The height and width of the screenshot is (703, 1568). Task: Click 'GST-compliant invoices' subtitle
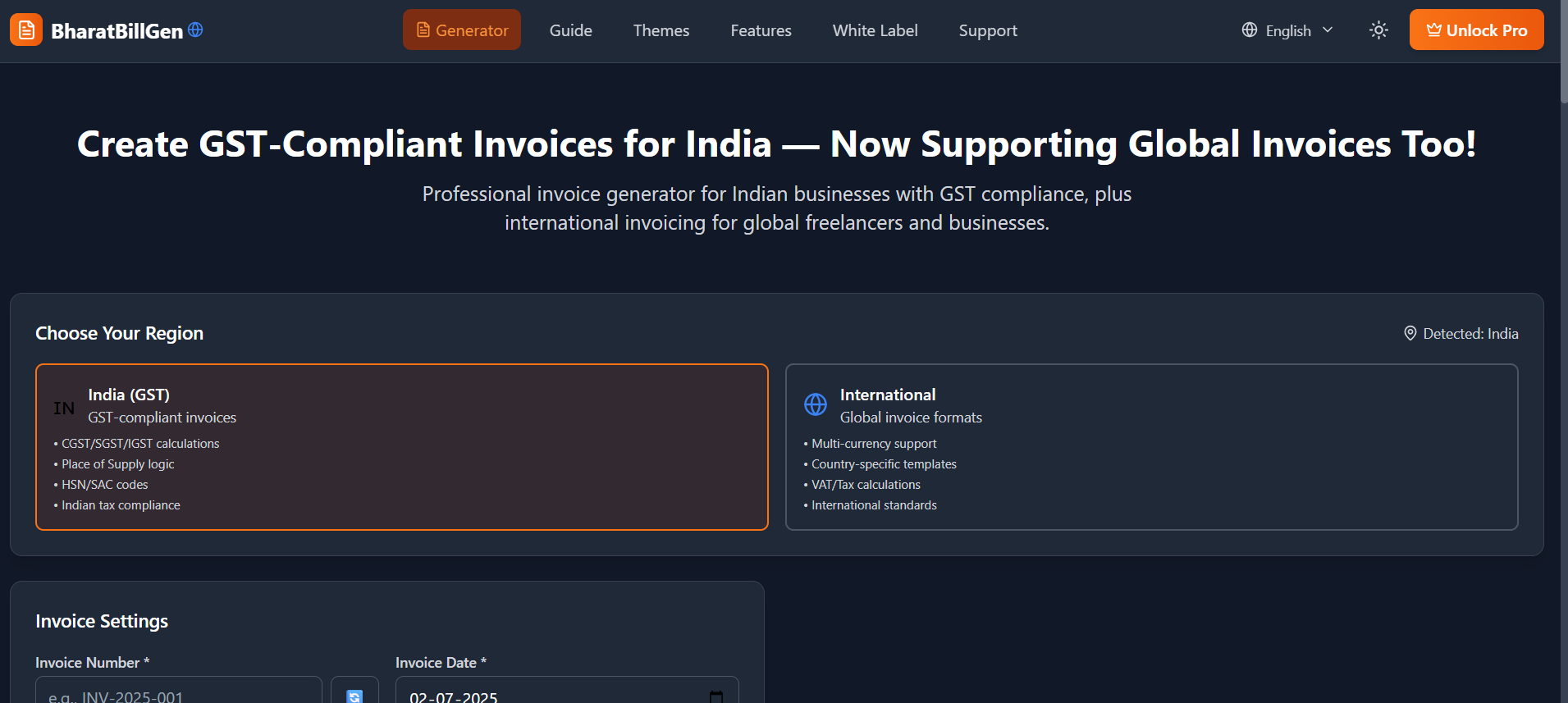[x=162, y=418]
